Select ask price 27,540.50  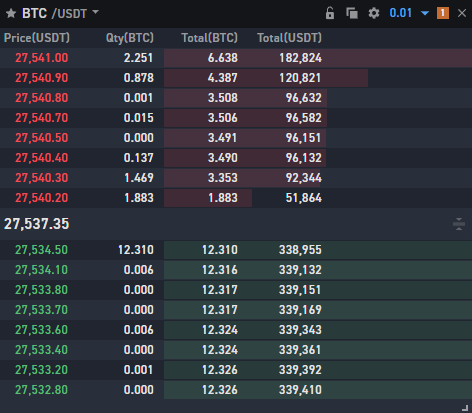pos(42,138)
